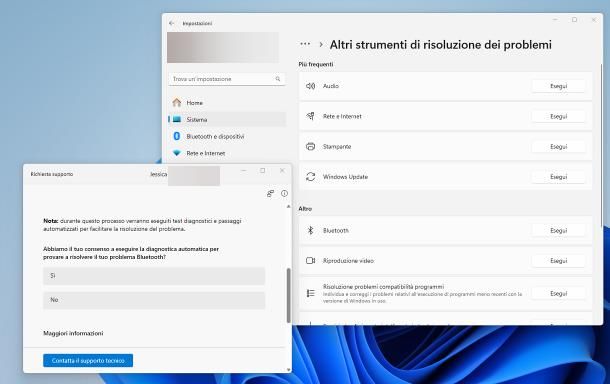Click the Stampante printer icon

[310, 147]
